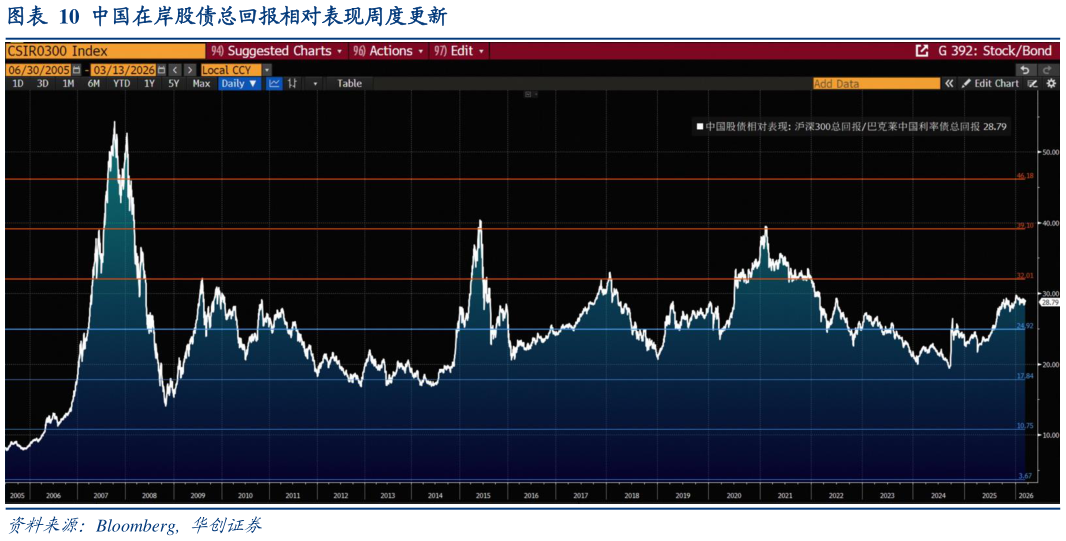Viewport: 1066px width, 541px height.
Task: Expand the chart type options arrow
Action: pyautogui.click(x=315, y=84)
